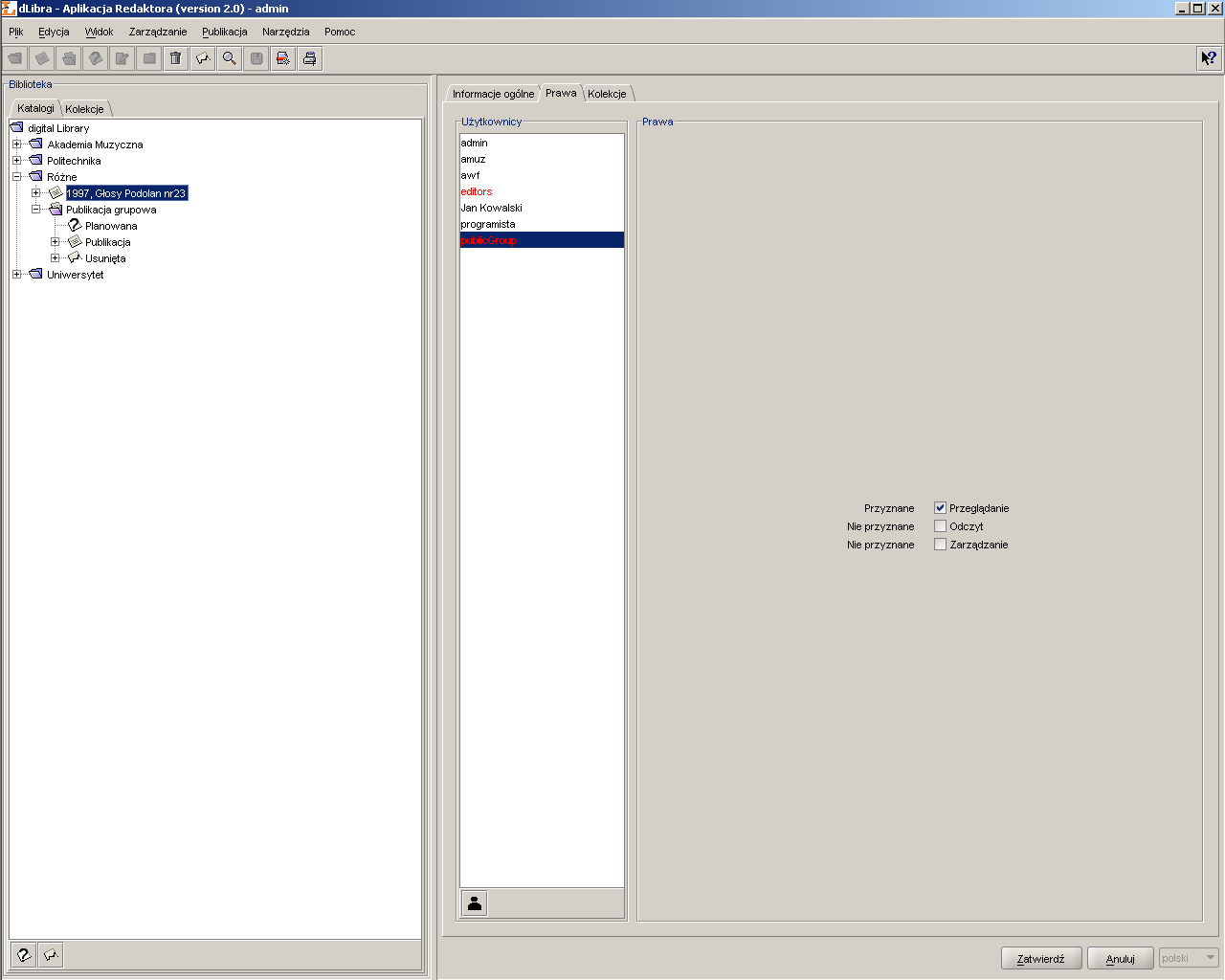Expand the Politechnika tree node

16,161
